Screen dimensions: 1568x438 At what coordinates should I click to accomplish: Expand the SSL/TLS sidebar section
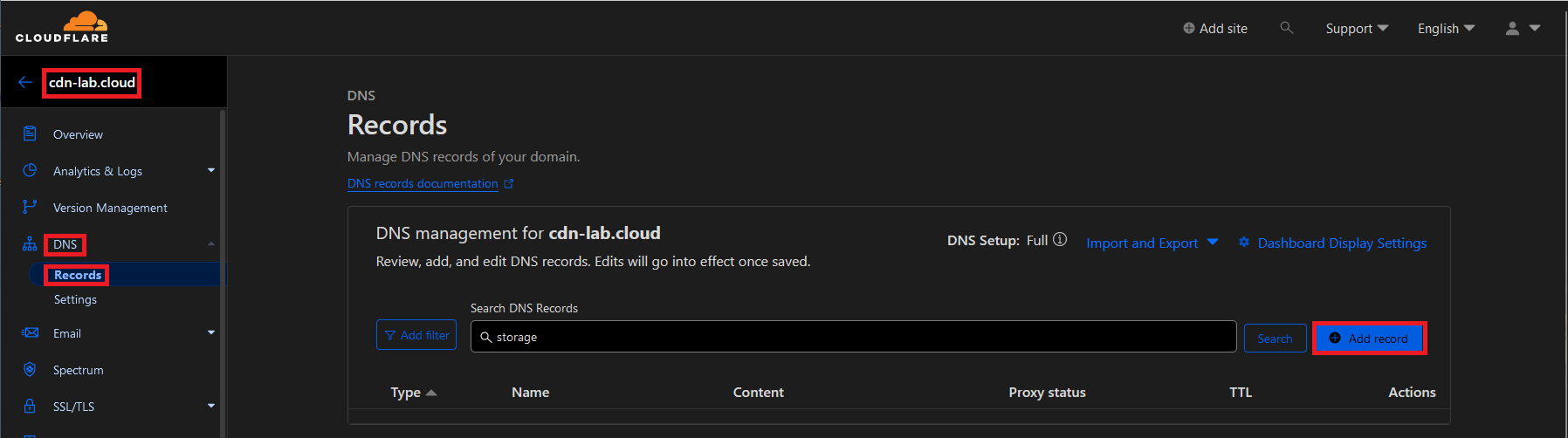click(211, 406)
